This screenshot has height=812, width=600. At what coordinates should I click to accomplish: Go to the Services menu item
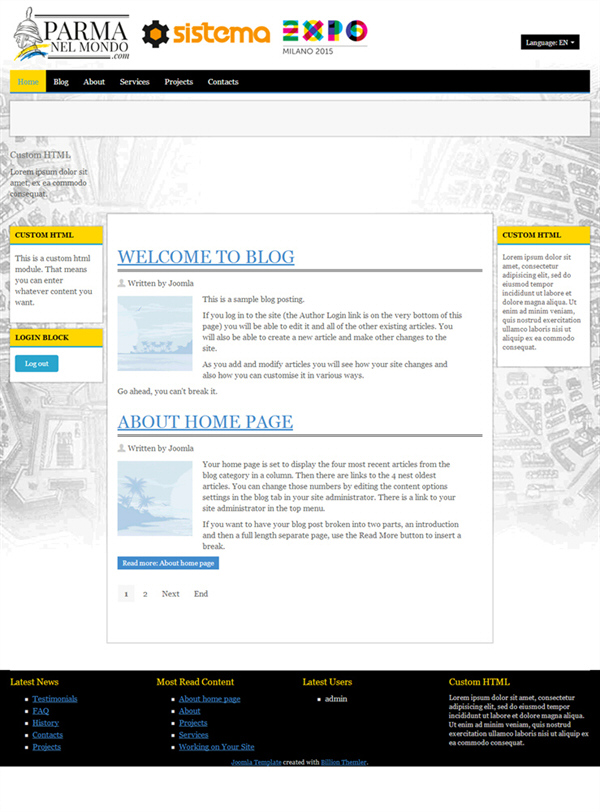(134, 82)
